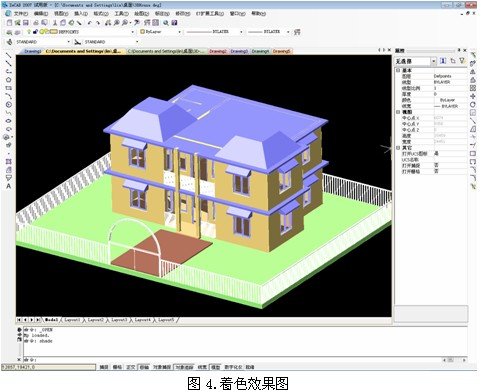492x392 pixels.
Task: Open the first BYLAYER linetype dropdown
Action: tap(241, 32)
